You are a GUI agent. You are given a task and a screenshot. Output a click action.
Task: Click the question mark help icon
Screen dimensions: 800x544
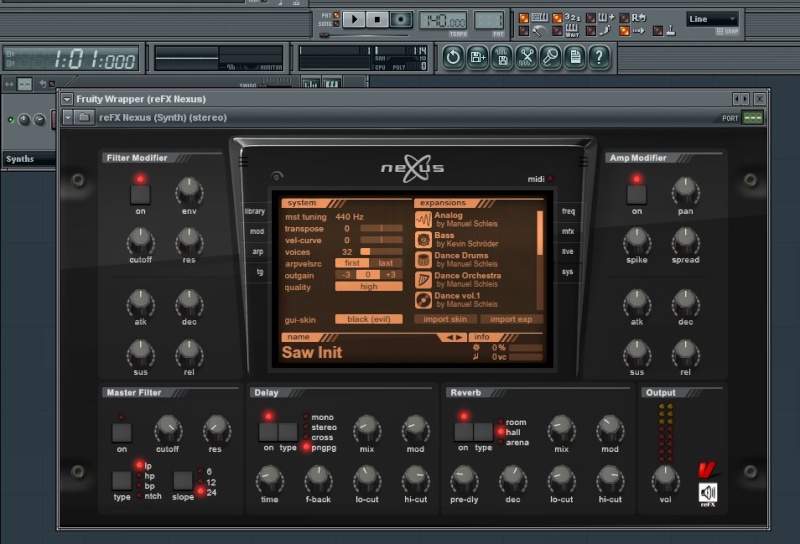(x=599, y=57)
